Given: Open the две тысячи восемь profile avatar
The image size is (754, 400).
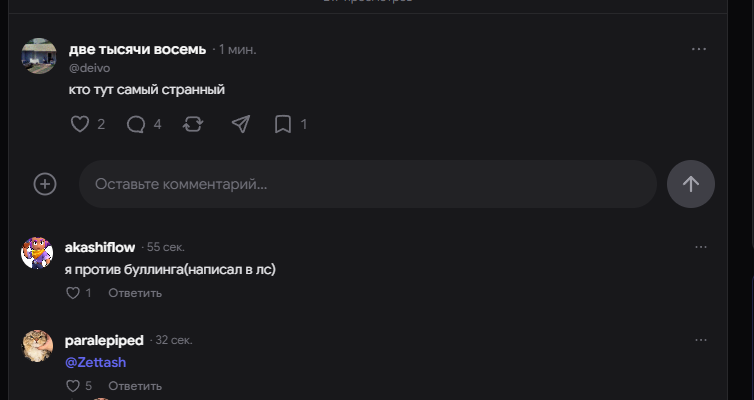Looking at the screenshot, I should [39, 56].
